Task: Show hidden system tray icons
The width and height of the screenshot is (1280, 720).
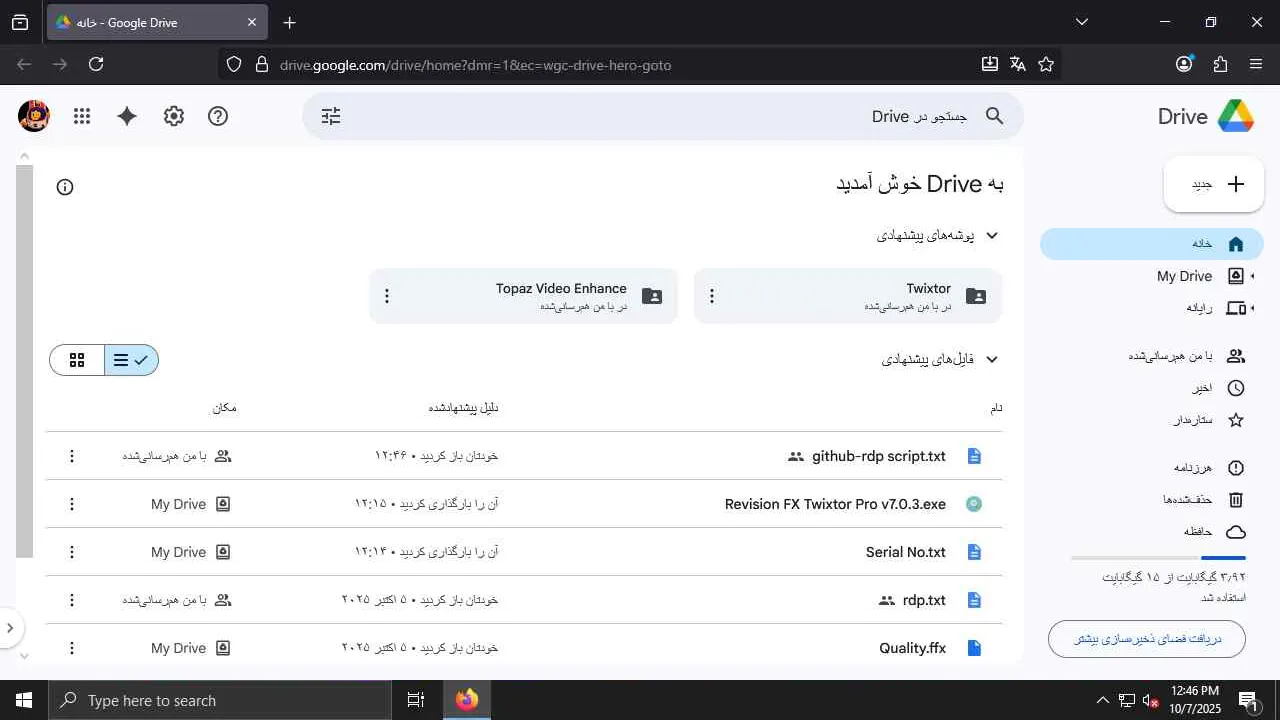Action: (x=1103, y=700)
